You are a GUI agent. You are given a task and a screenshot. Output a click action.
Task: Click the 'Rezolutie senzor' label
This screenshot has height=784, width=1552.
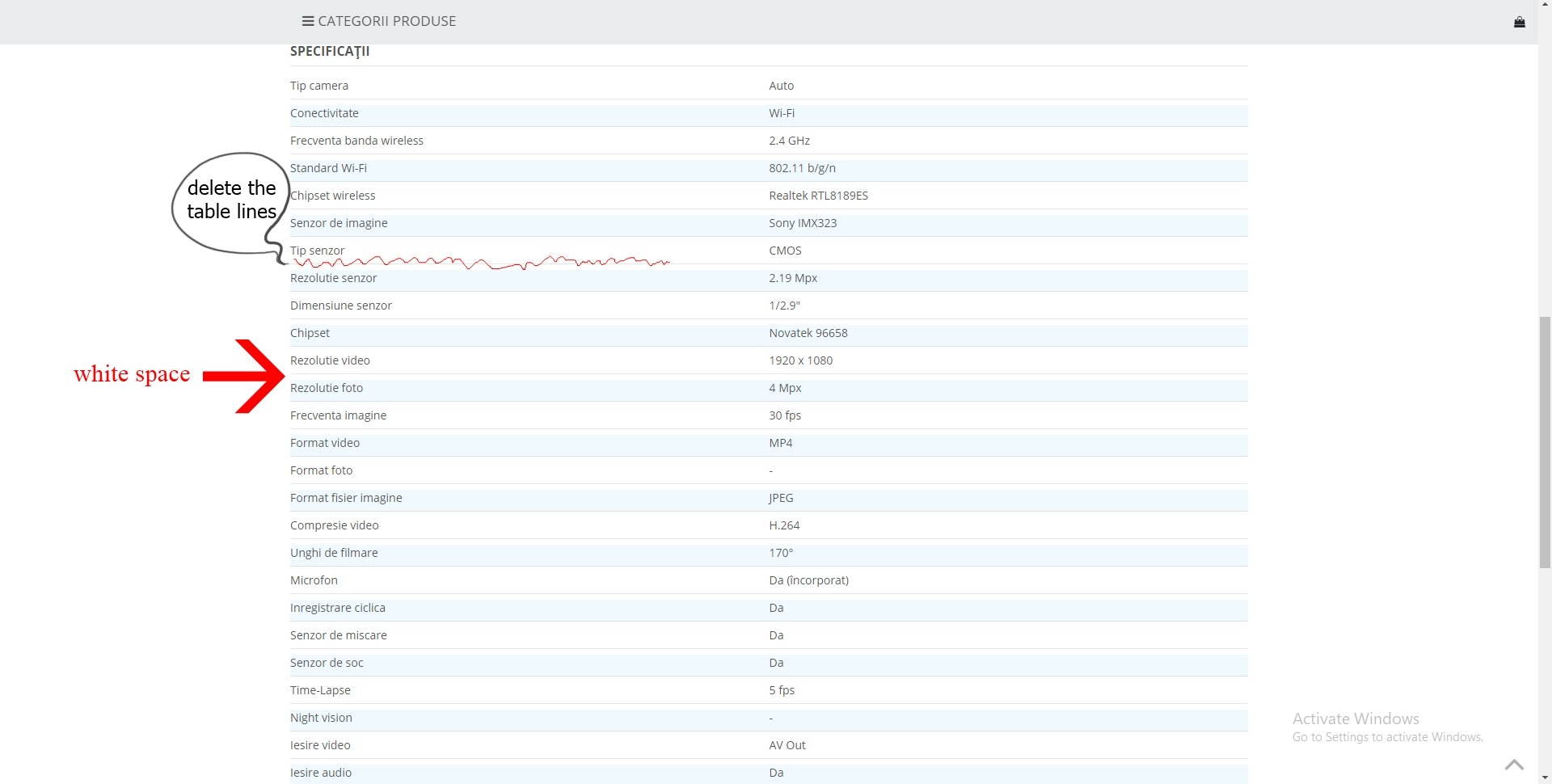(x=333, y=278)
